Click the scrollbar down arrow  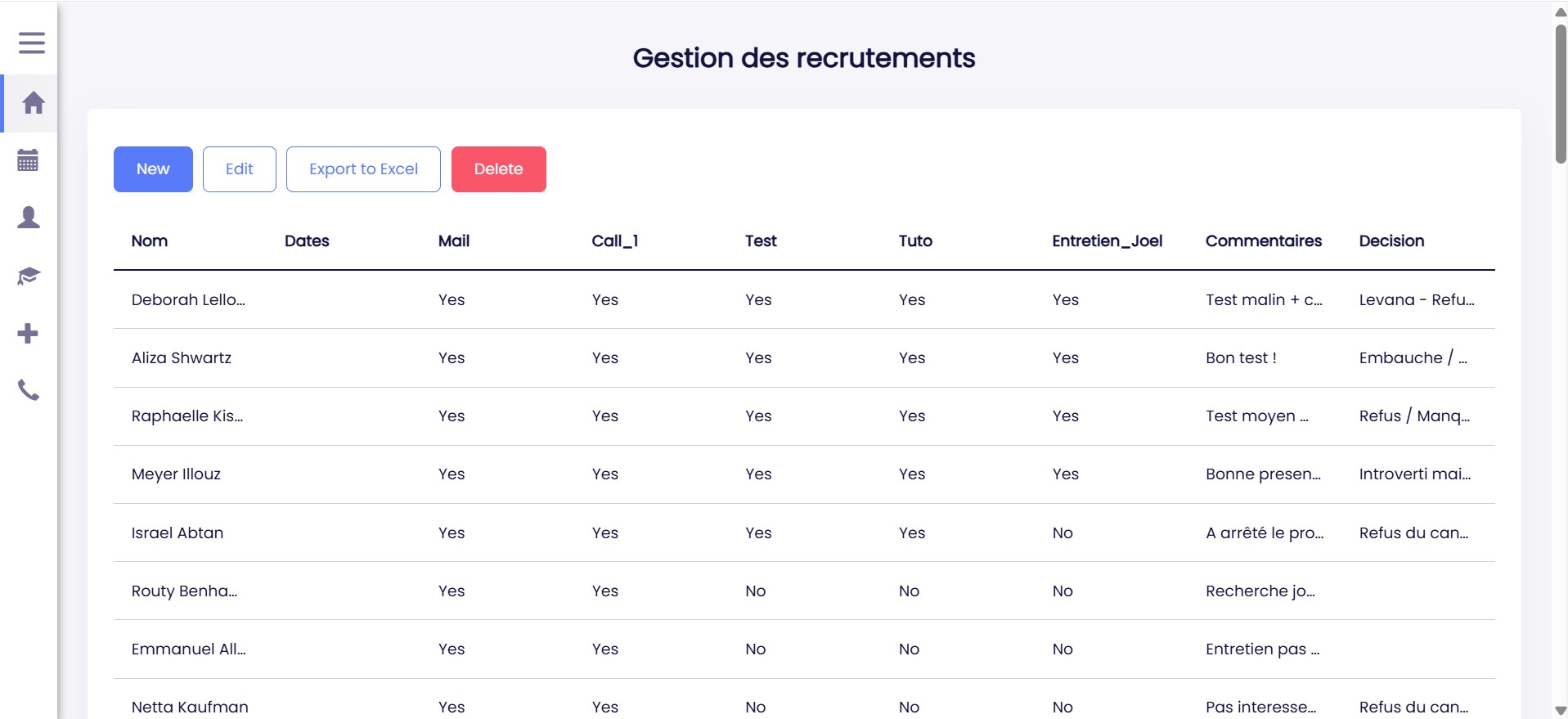pyautogui.click(x=1561, y=711)
